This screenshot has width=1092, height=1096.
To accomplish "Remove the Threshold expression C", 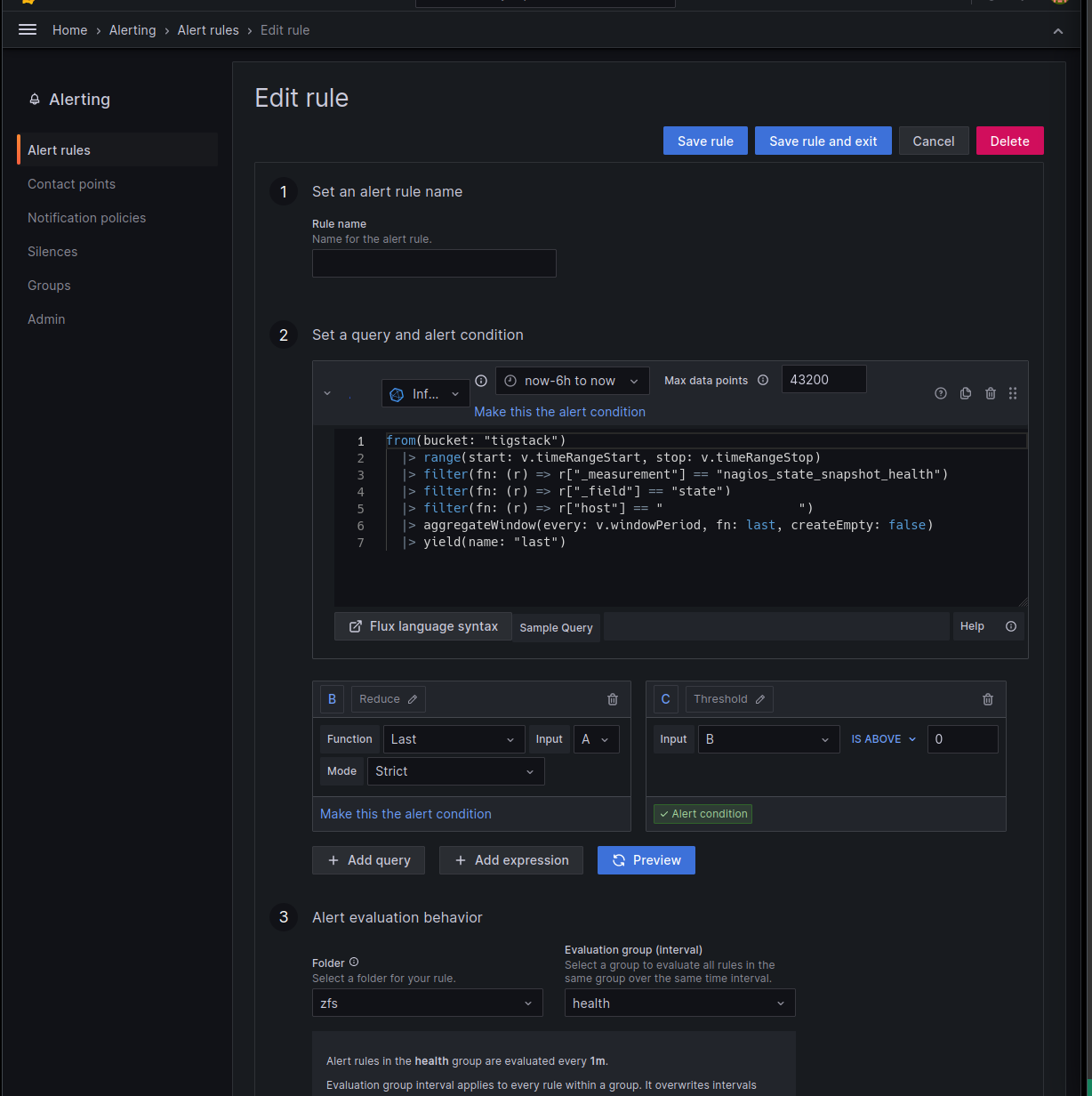I will tap(988, 699).
